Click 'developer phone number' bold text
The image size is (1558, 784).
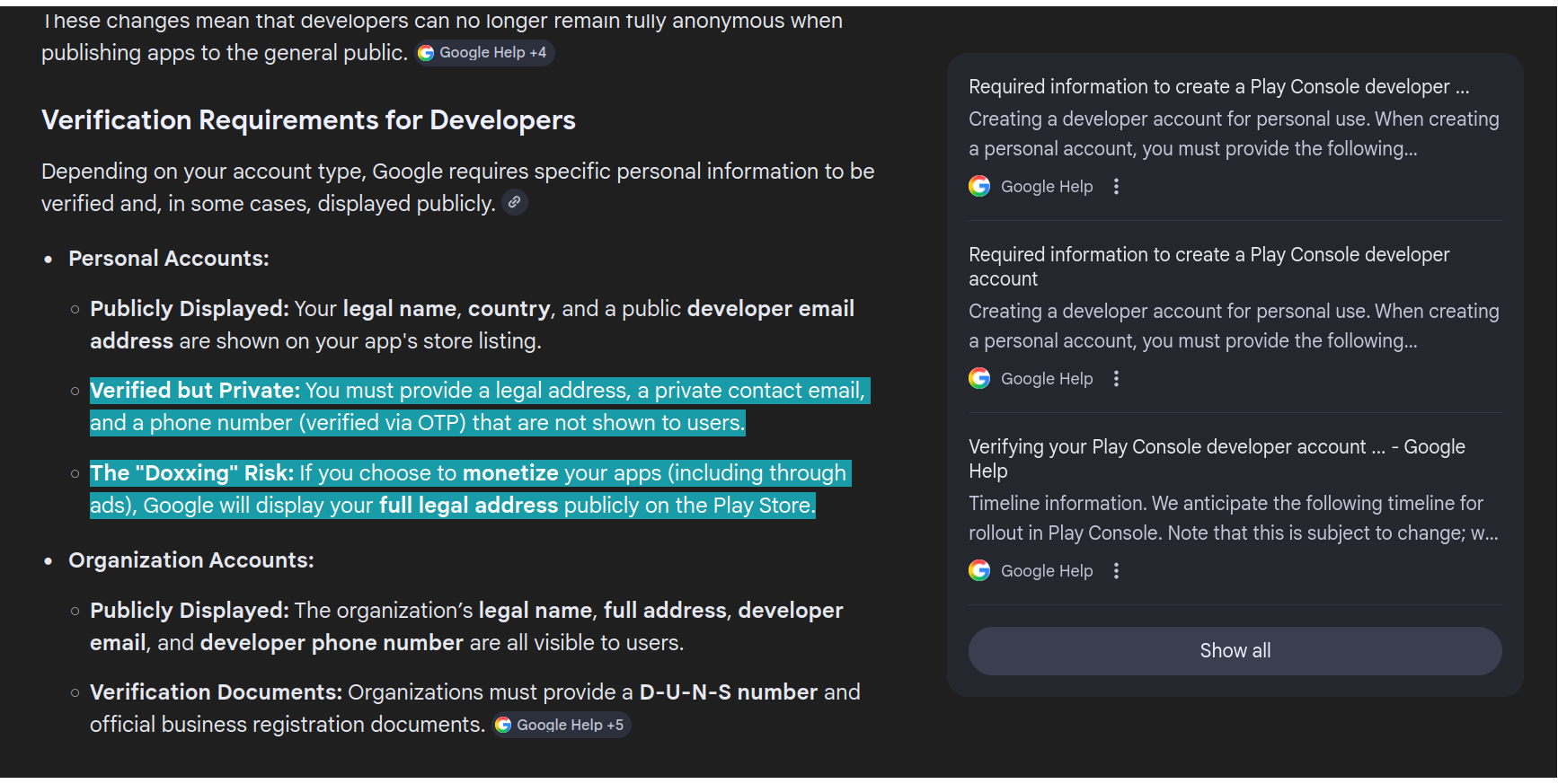[332, 643]
